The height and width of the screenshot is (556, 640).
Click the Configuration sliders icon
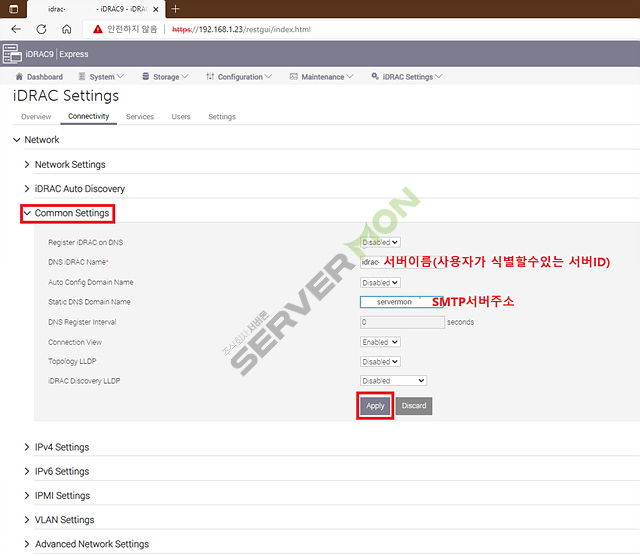(x=210, y=76)
